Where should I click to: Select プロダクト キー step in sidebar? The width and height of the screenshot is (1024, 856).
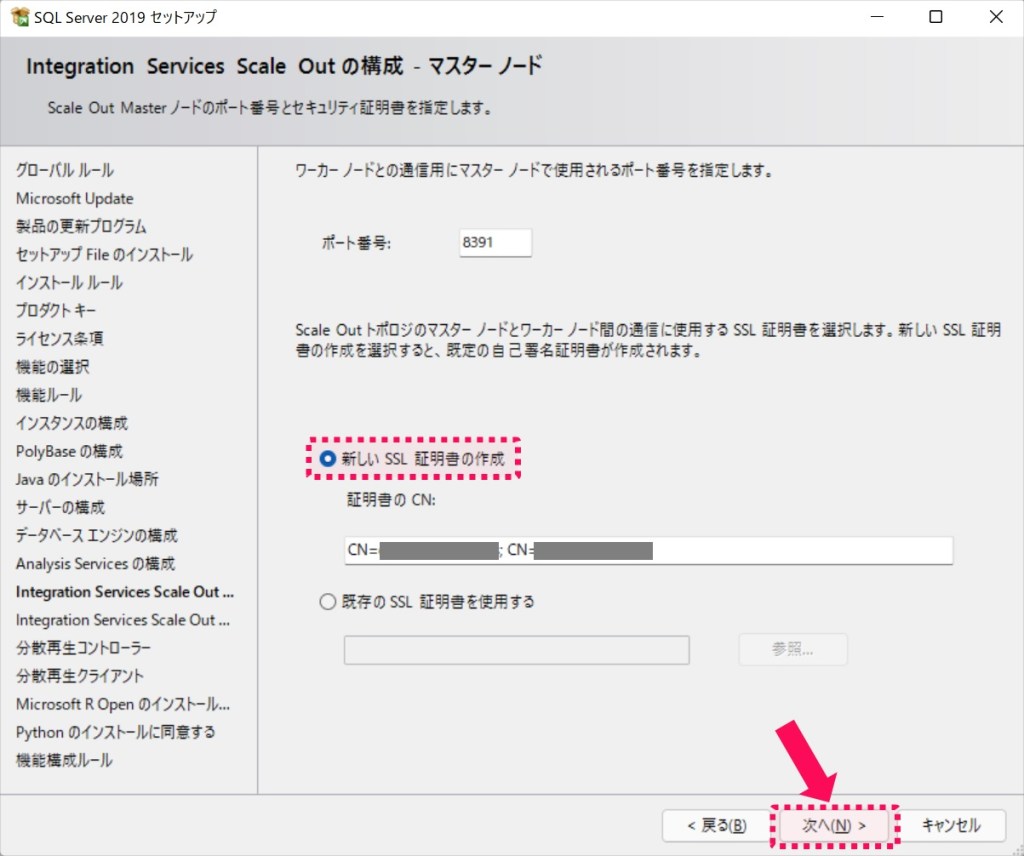point(56,311)
